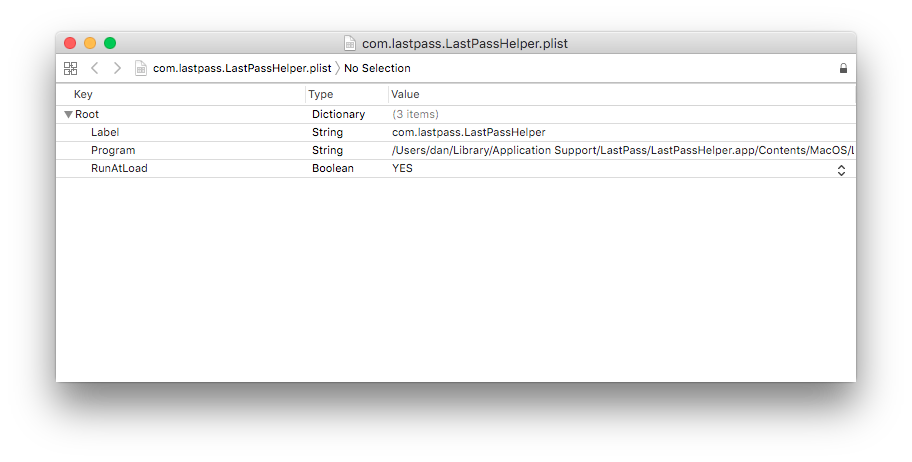Select the Program key row

(456, 151)
